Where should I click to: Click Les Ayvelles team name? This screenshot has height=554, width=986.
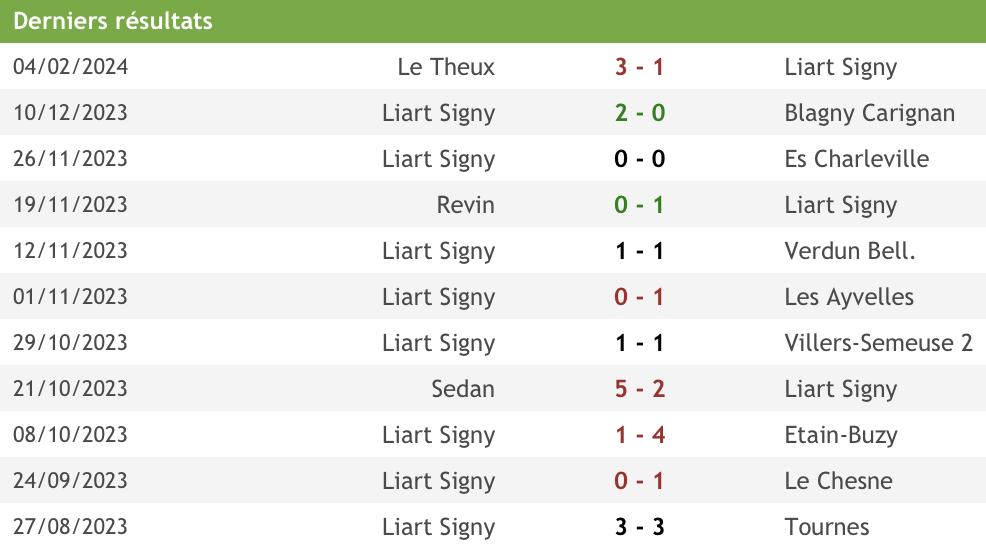point(849,297)
